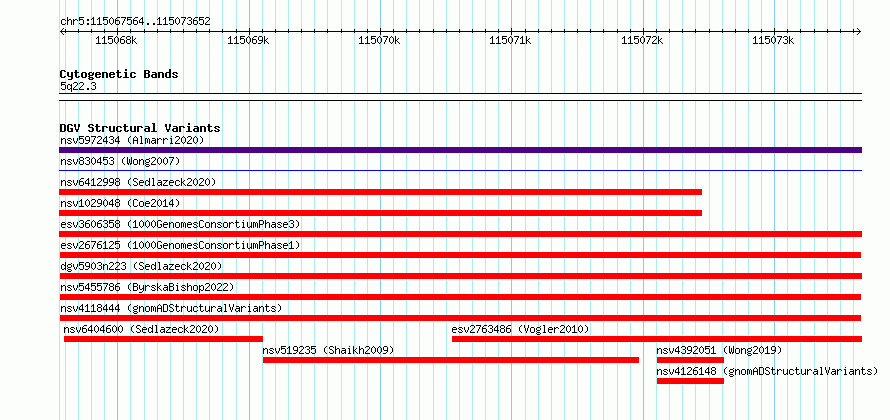Open the nsv5455786 (ByrskaBishop2022) label

pyautogui.click(x=147, y=287)
